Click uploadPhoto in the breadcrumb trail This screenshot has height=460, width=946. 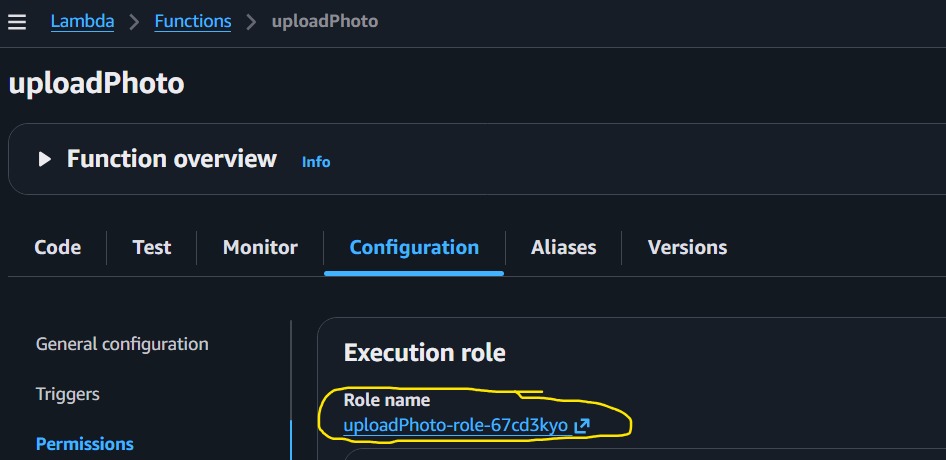[x=325, y=21]
